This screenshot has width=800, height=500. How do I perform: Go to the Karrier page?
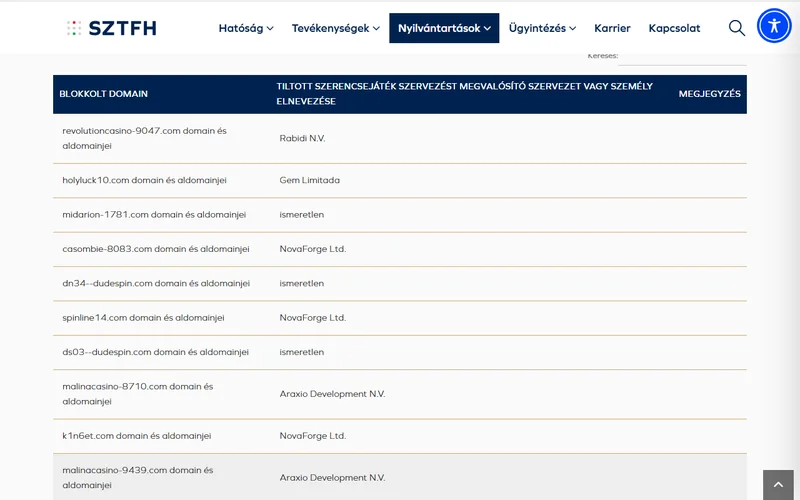click(x=612, y=28)
